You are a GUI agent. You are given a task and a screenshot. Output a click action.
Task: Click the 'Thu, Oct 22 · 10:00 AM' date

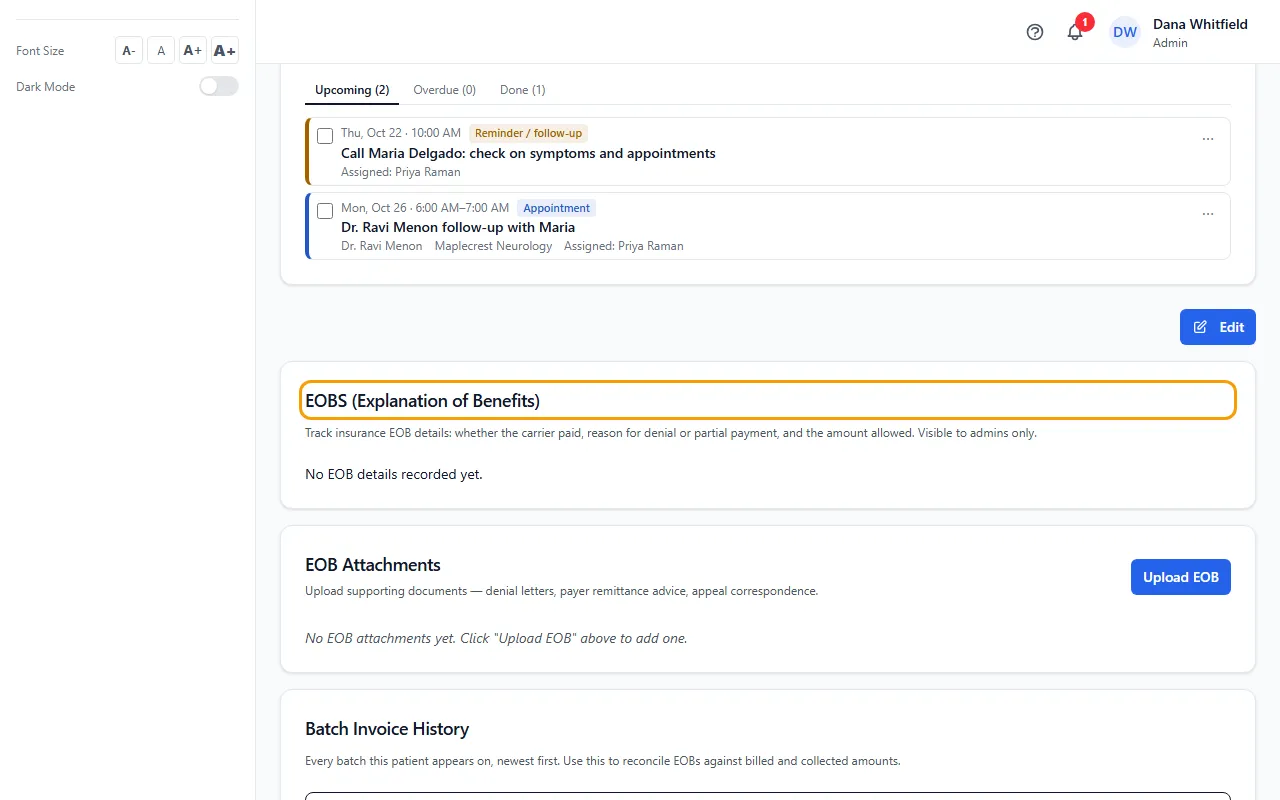click(x=401, y=133)
